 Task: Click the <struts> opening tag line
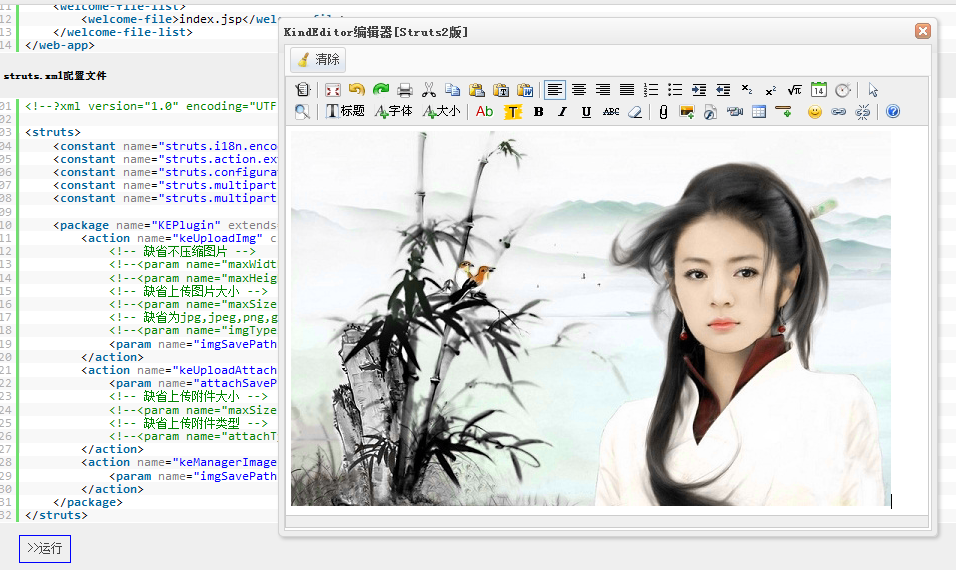pos(52,132)
